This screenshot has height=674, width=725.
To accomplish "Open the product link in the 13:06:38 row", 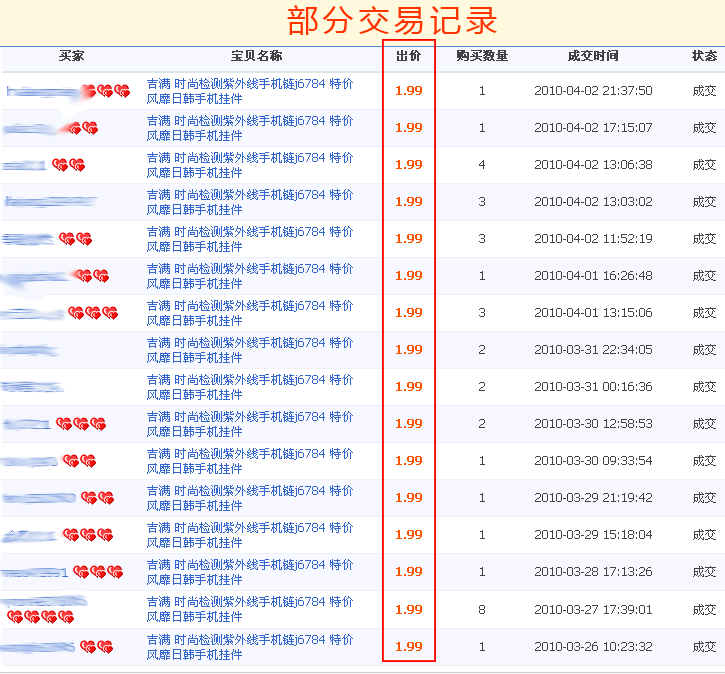I will point(250,165).
